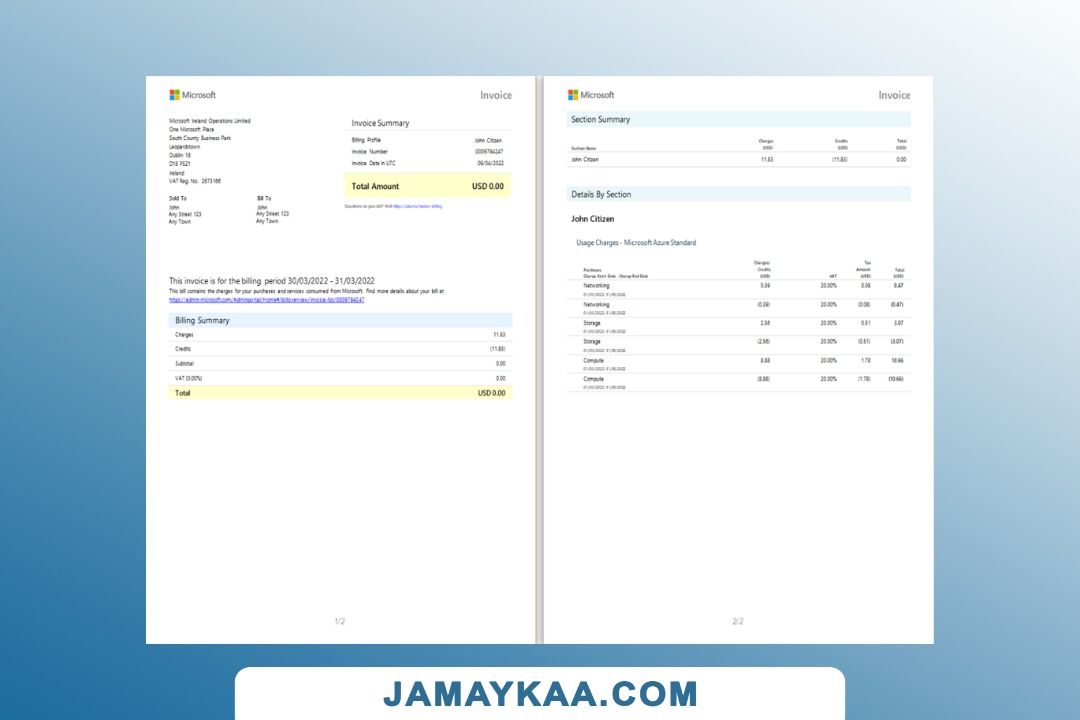Click the billing period heading text
1080x720 pixels.
[272, 281]
